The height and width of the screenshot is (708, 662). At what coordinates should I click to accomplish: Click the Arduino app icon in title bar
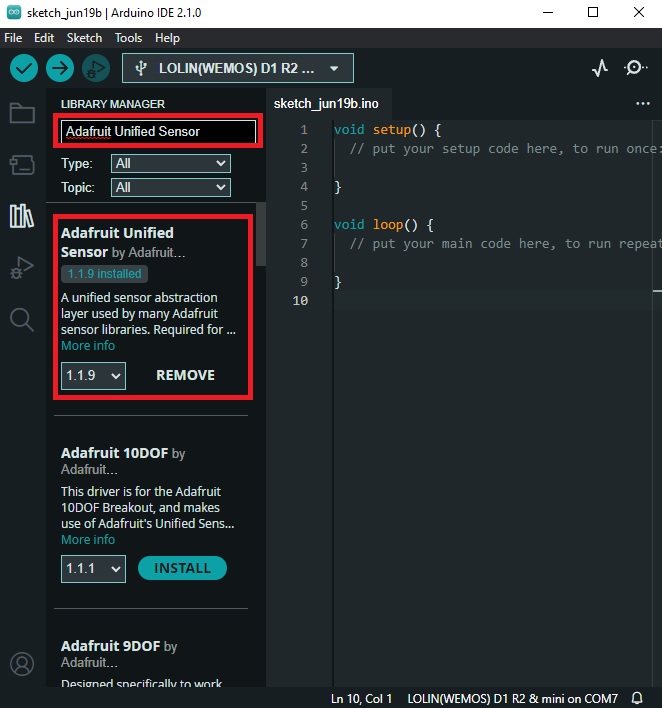[14, 12]
